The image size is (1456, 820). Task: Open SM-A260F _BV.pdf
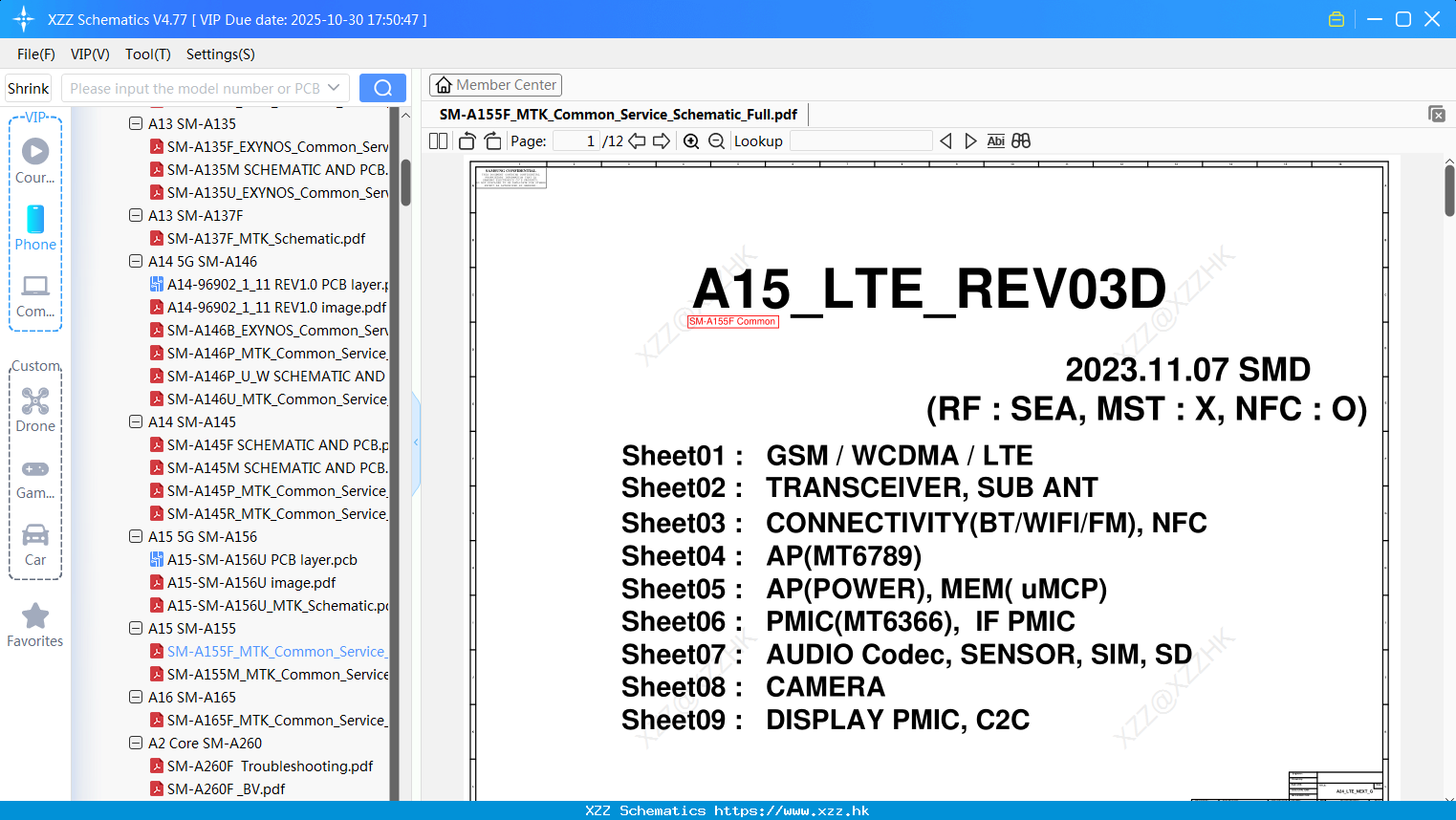pyautogui.click(x=217, y=788)
